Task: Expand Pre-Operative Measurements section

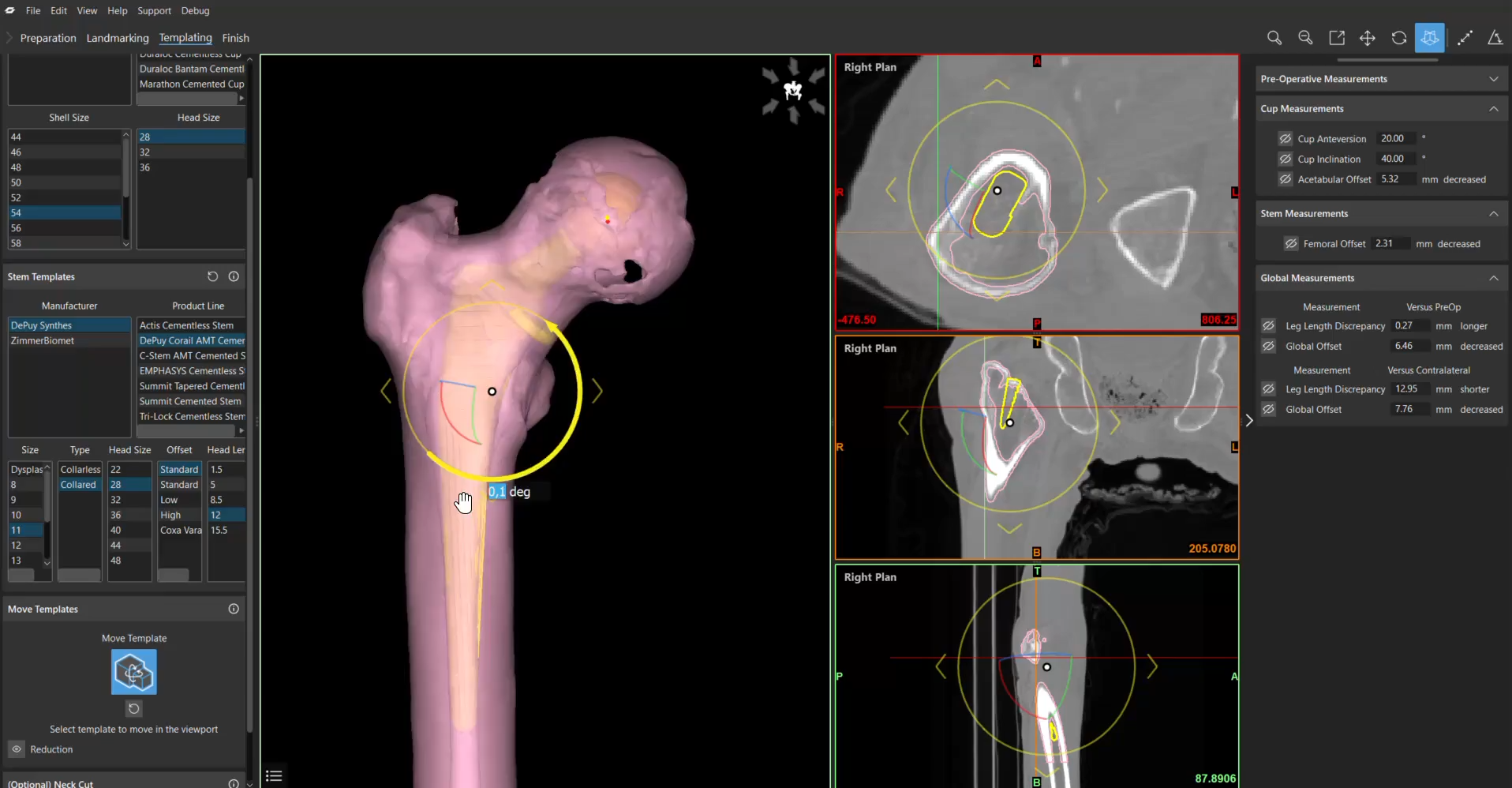Action: tap(1493, 79)
